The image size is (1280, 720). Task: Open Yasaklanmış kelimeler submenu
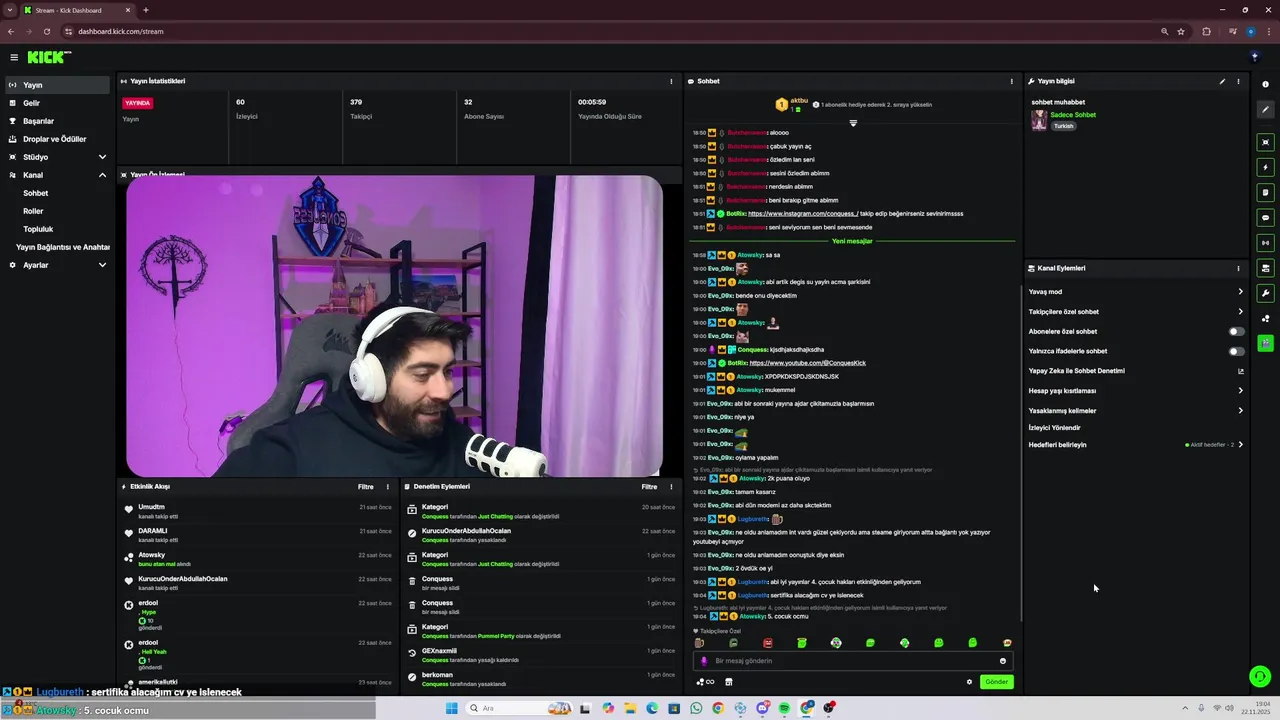1136,411
